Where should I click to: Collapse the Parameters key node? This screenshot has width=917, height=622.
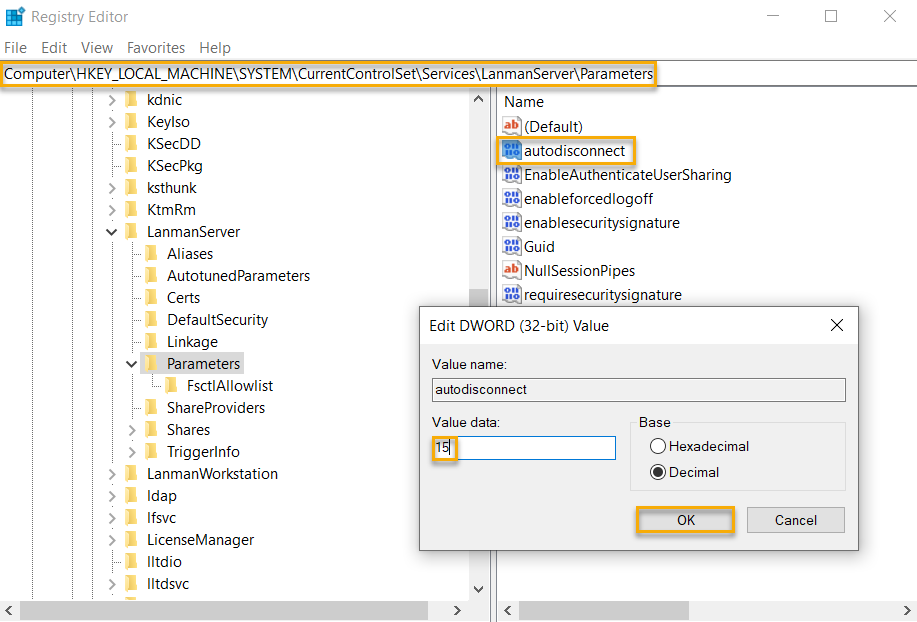[132, 364]
